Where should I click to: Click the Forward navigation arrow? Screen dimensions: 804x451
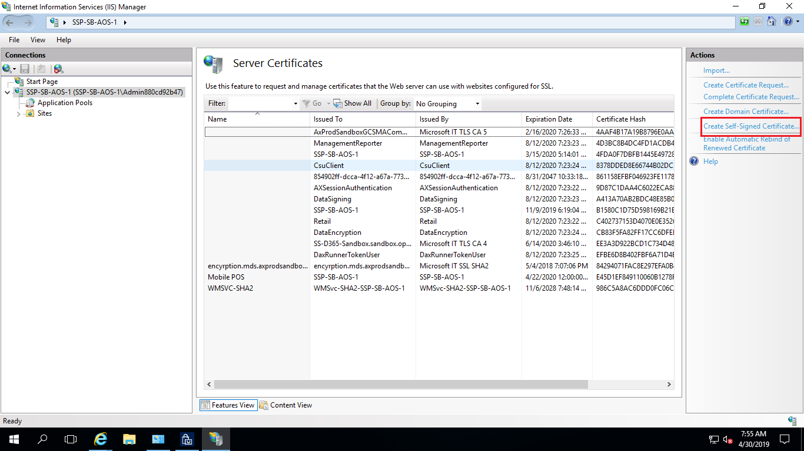click(27, 22)
